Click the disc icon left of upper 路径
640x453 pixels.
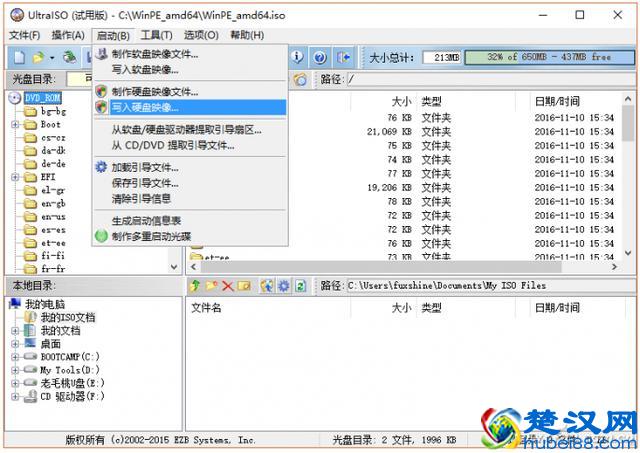tap(300, 79)
